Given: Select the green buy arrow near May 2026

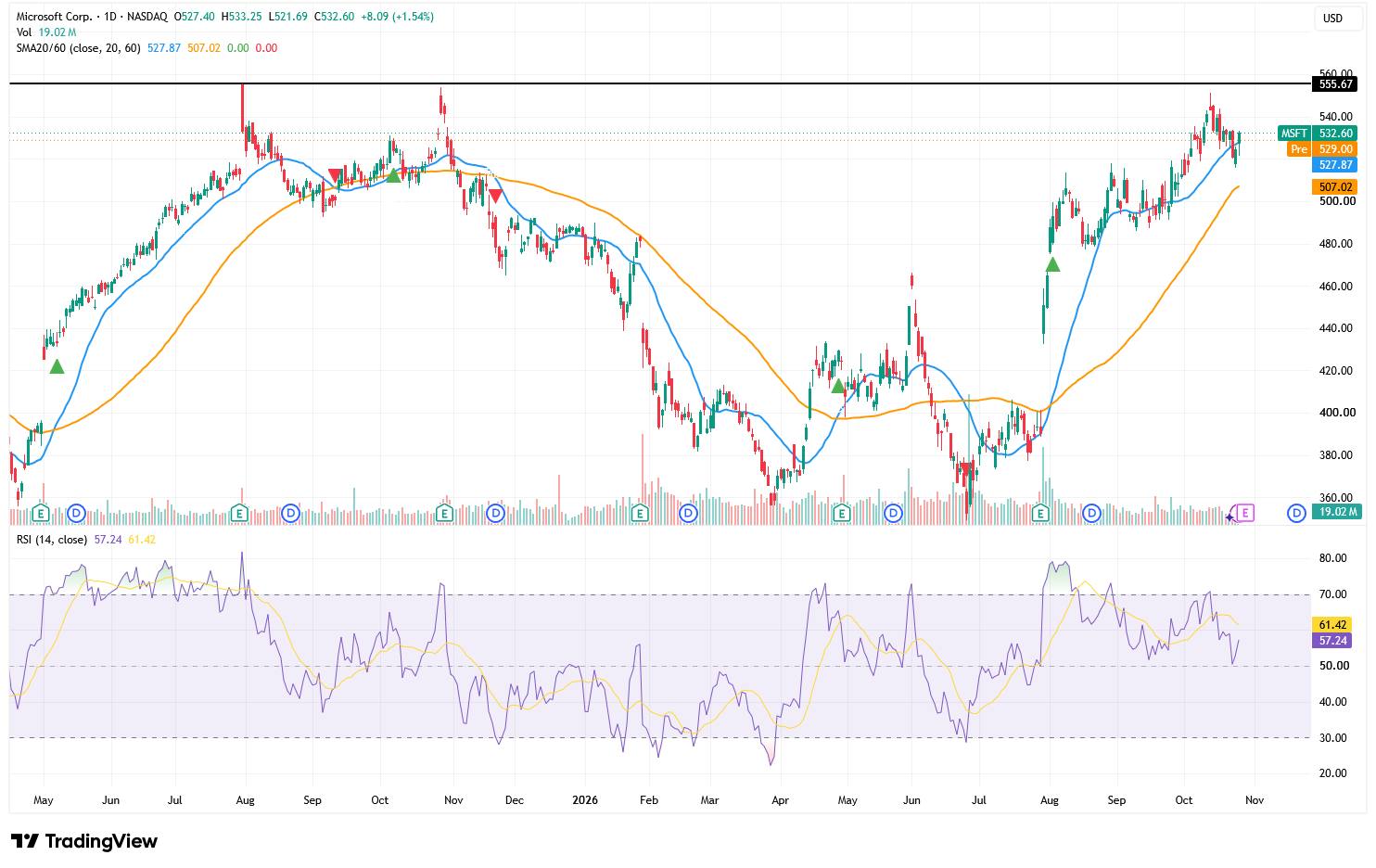Looking at the screenshot, I should pyautogui.click(x=838, y=386).
